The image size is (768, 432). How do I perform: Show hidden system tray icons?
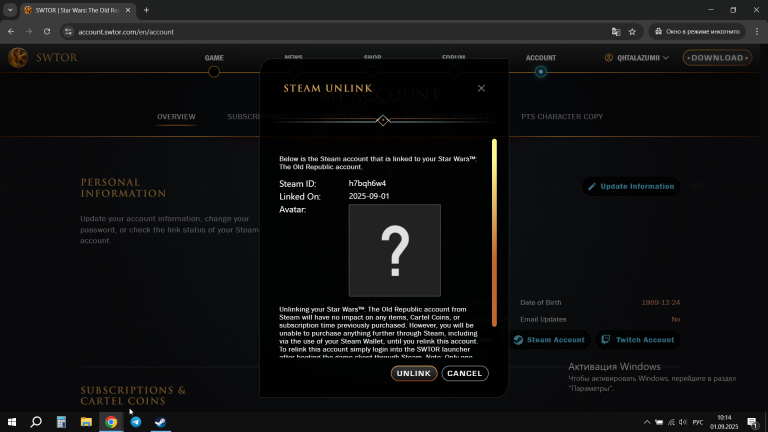click(647, 422)
